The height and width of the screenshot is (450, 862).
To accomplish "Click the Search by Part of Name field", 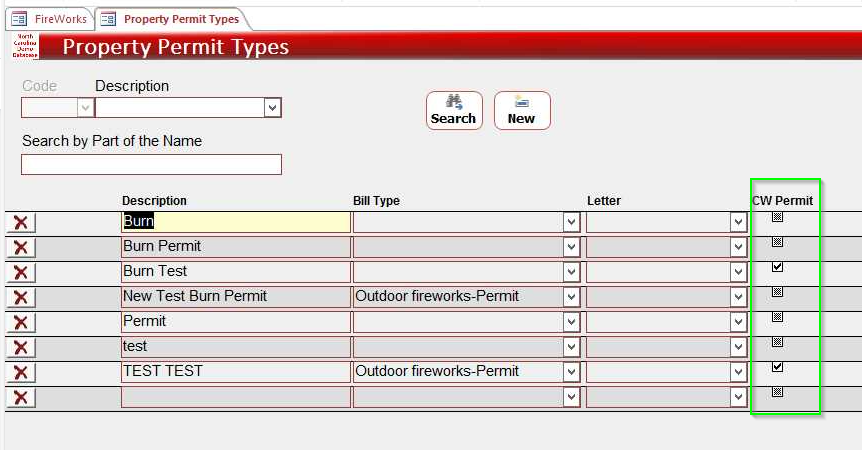I will coord(151,164).
